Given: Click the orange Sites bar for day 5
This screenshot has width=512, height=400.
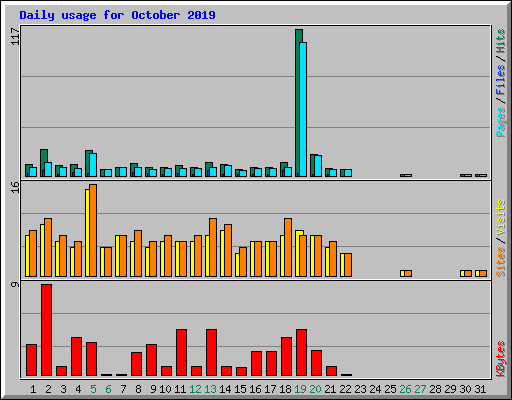Looking at the screenshot, I should pyautogui.click(x=93, y=230).
